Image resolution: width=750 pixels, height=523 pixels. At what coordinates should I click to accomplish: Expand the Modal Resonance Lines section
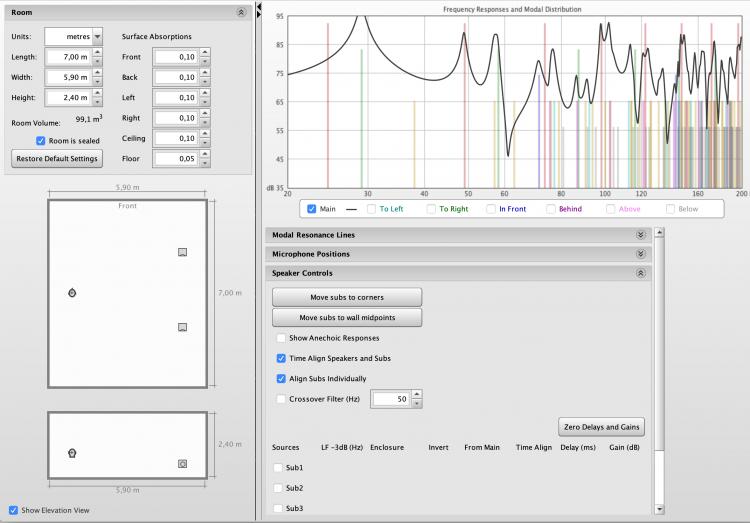pos(641,235)
